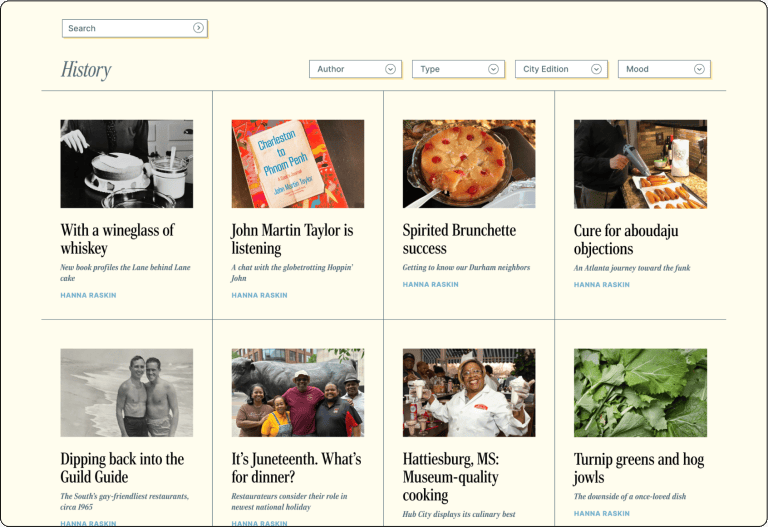The width and height of the screenshot is (768, 527).
Task: Open the Mood filter dropdown
Action: pos(664,69)
